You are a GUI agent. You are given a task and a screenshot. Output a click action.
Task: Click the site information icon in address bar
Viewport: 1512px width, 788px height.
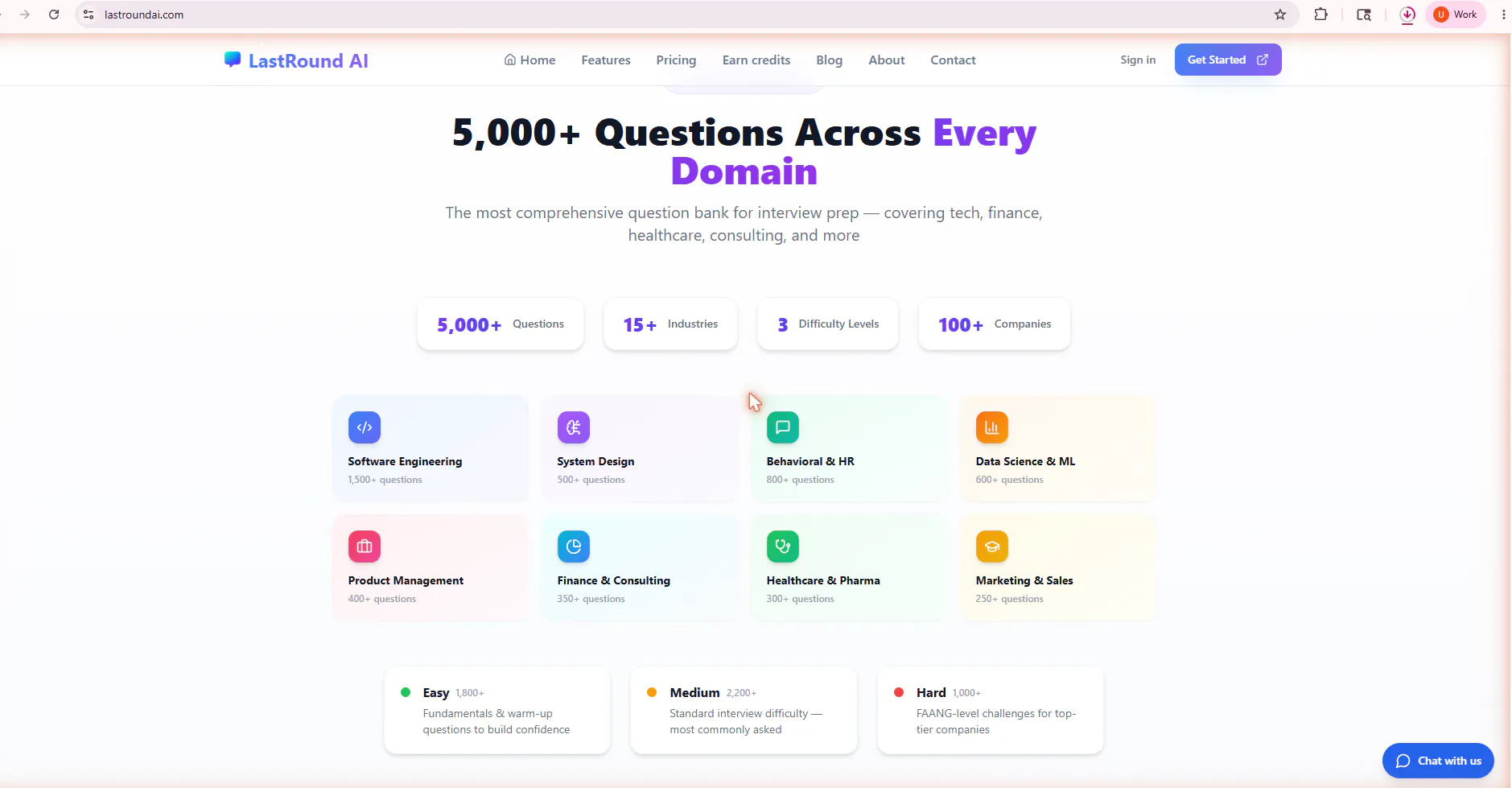pyautogui.click(x=89, y=14)
